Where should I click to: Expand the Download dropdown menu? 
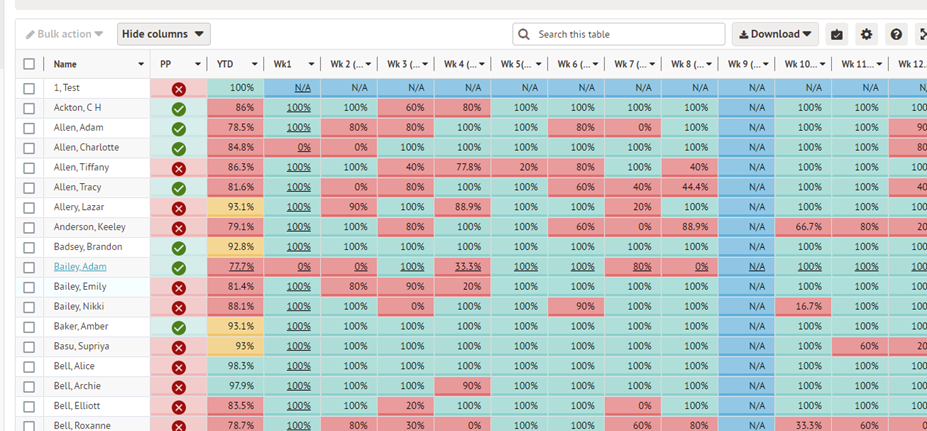point(775,34)
